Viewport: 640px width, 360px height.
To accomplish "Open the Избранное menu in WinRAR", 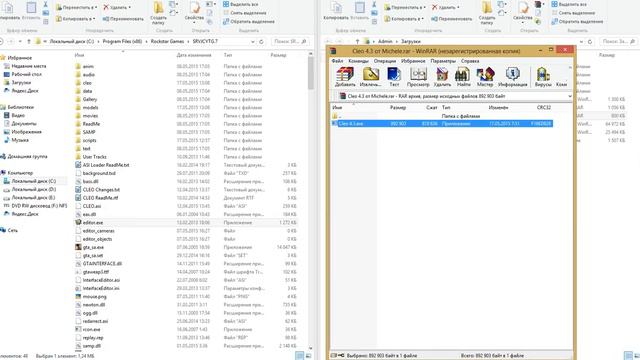I will [x=413, y=61].
